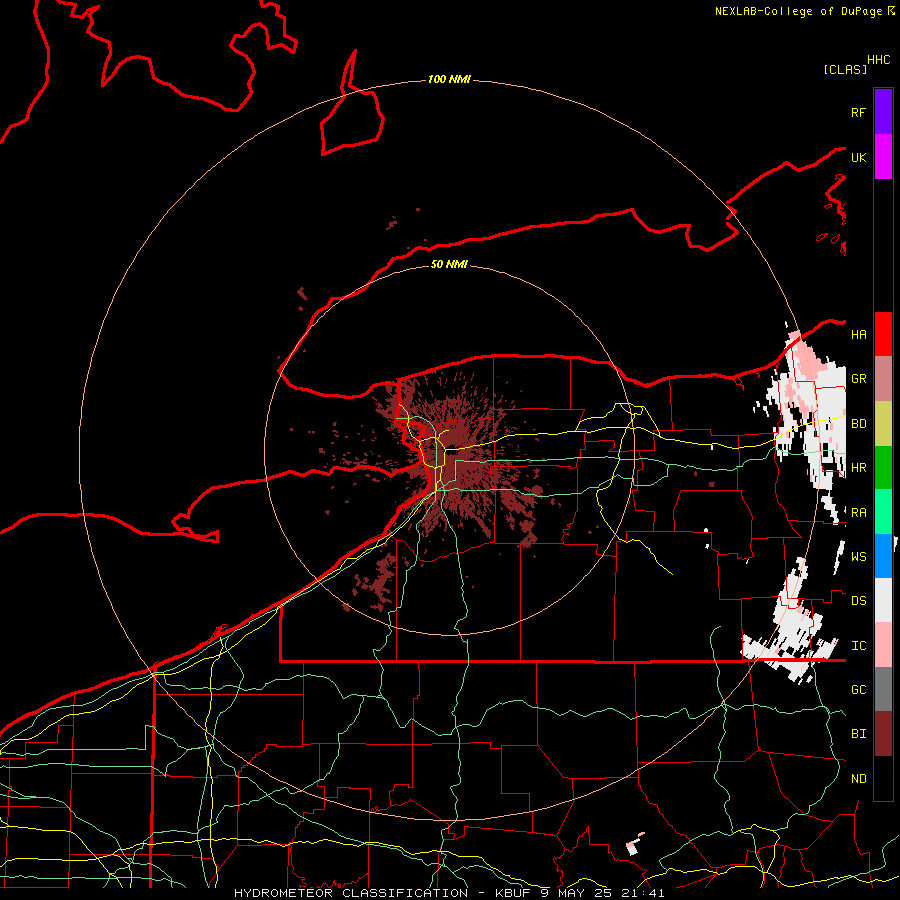Click the BI legend label
This screenshot has height=900, width=900.
pos(858,734)
